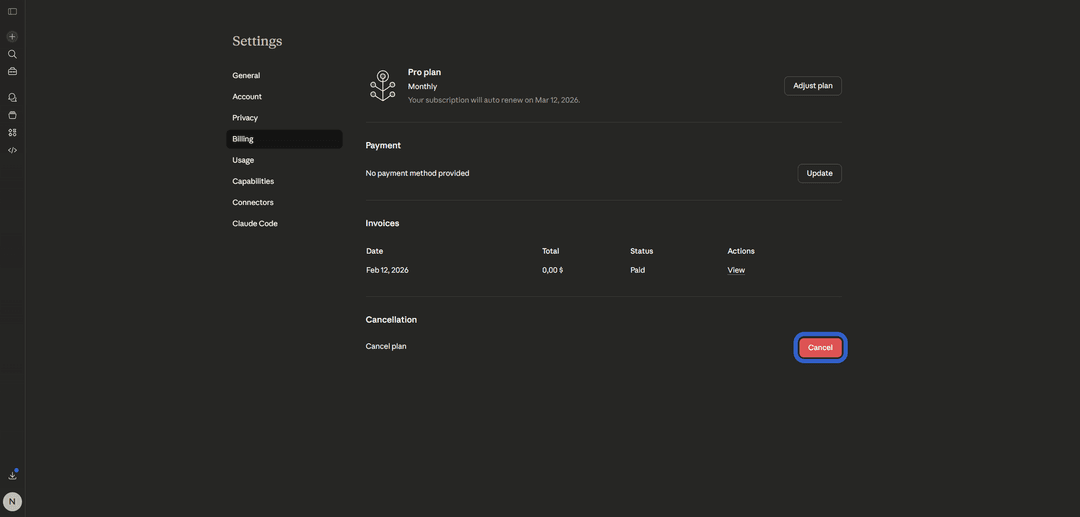The height and width of the screenshot is (517, 1080).
Task: Open search via magnifying glass icon
Action: [12, 54]
